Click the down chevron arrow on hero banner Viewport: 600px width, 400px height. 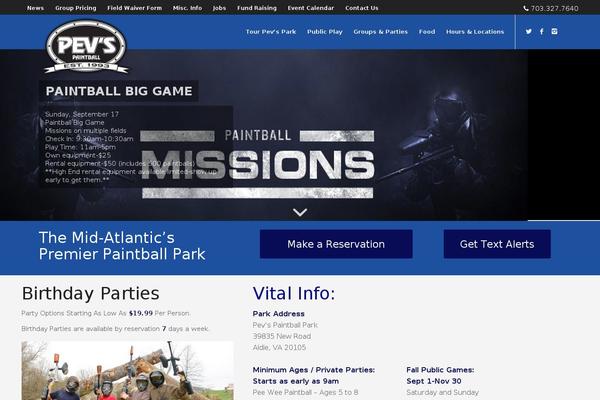[300, 212]
